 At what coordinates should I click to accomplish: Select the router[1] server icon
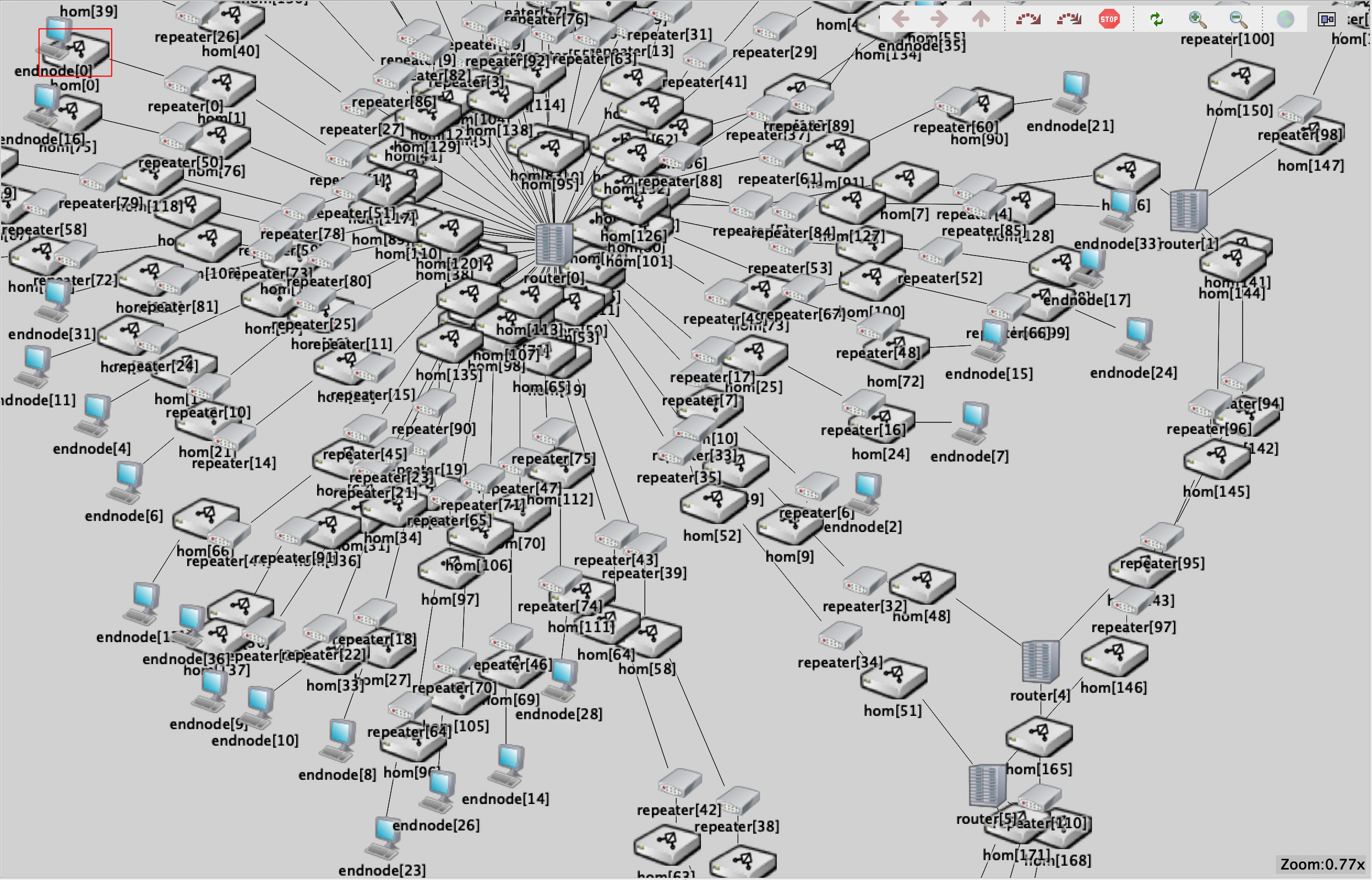coord(1188,211)
